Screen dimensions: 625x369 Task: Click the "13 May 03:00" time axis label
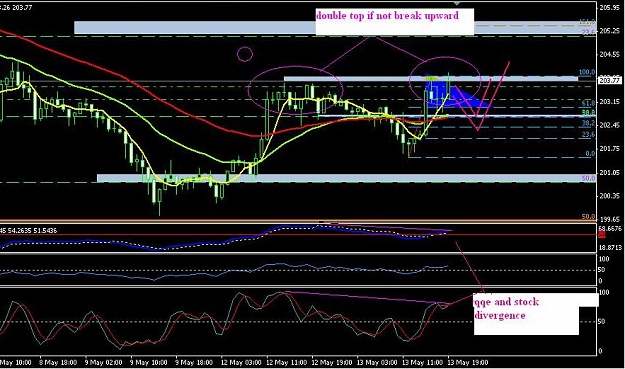[378, 363]
